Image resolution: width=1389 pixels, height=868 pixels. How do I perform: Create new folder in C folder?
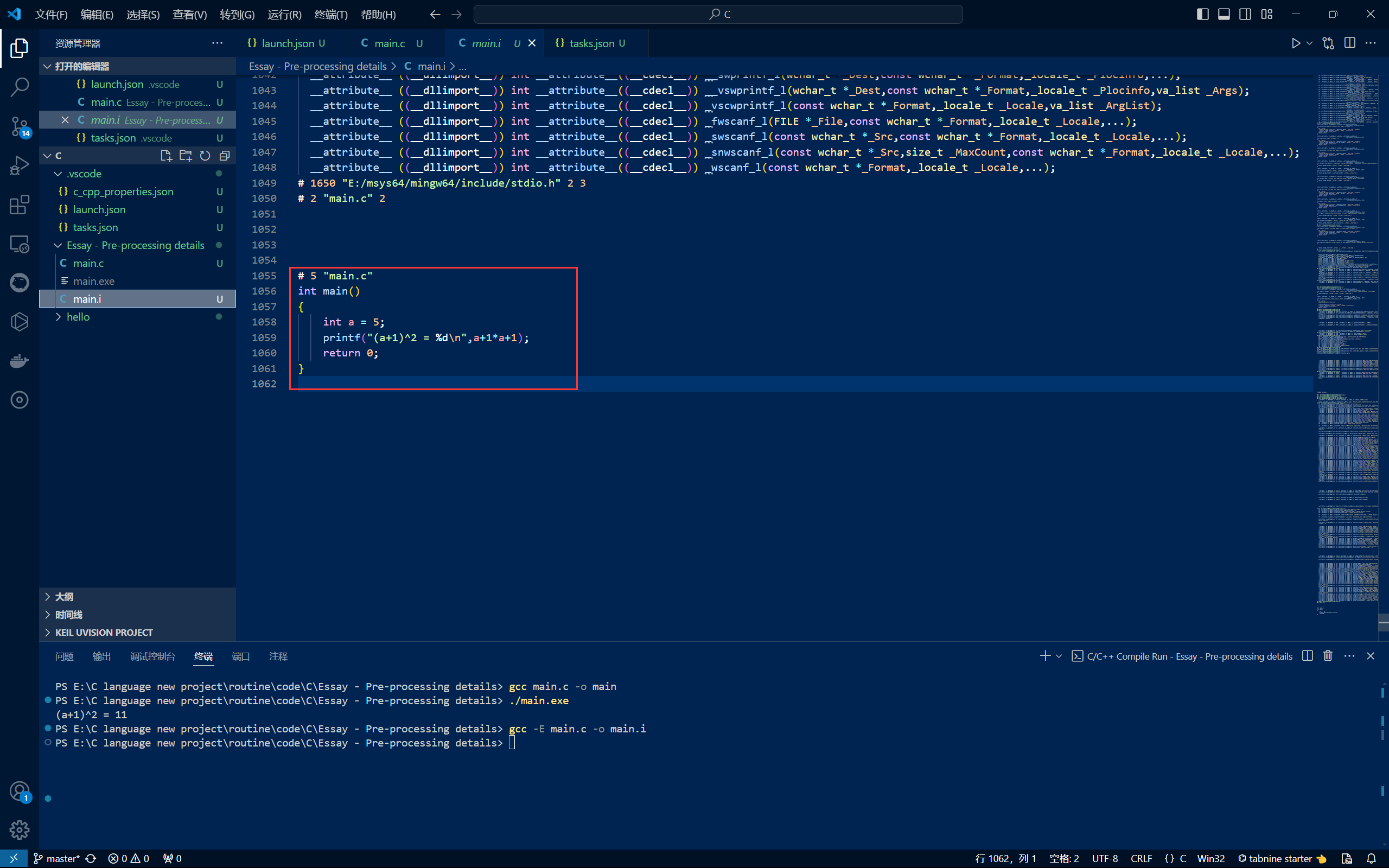coord(186,156)
